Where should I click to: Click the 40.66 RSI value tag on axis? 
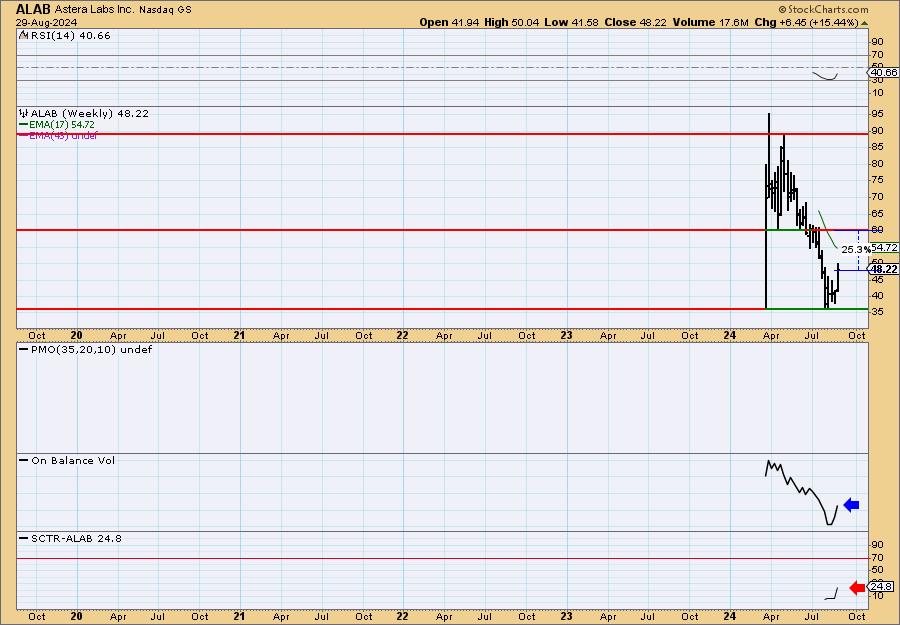point(884,72)
